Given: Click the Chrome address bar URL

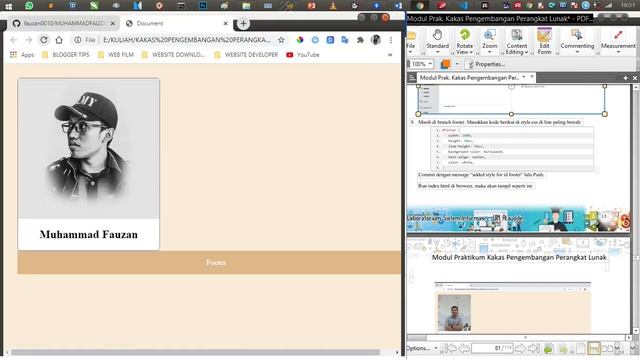Looking at the screenshot, I should click(x=187, y=40).
